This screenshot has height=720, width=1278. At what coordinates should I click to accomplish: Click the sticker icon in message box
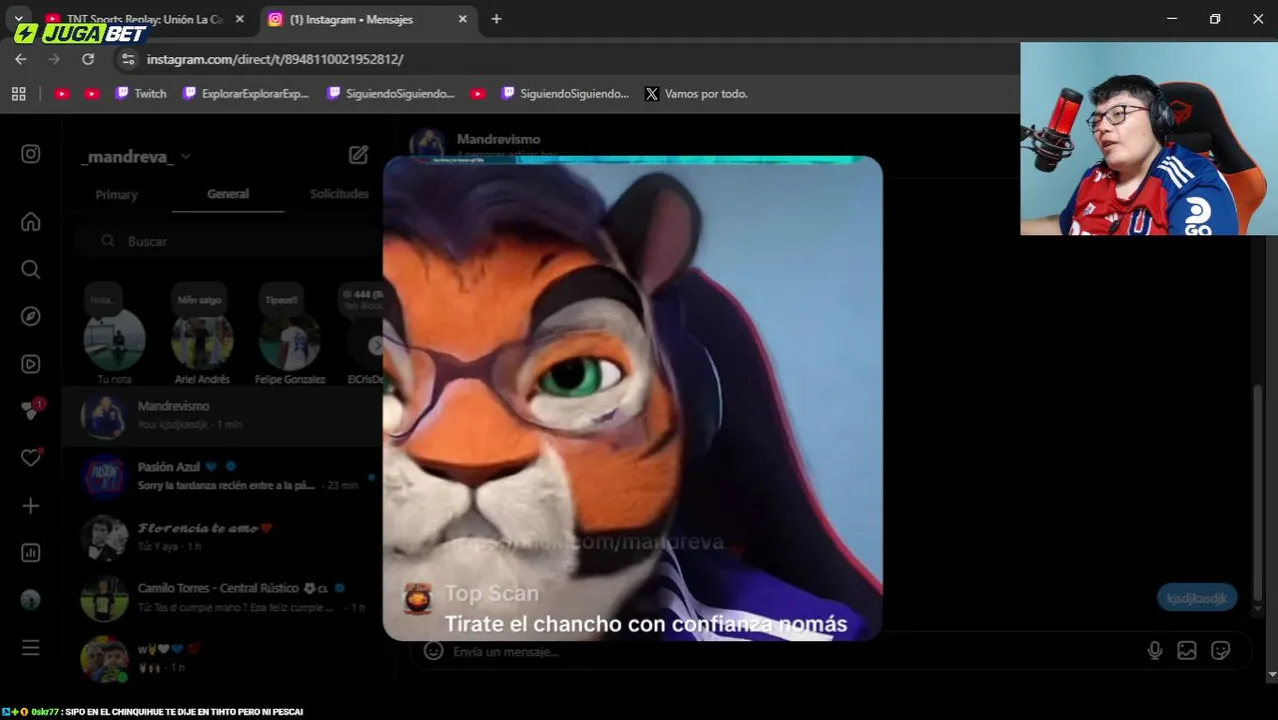(x=1220, y=651)
